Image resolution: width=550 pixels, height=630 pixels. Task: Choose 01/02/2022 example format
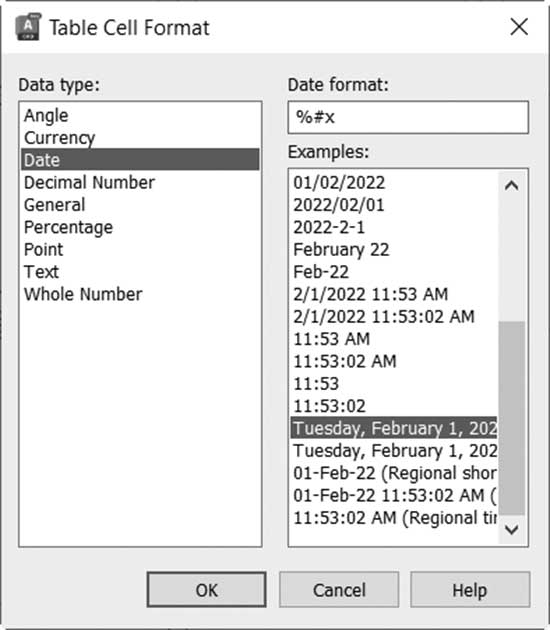coord(394,183)
